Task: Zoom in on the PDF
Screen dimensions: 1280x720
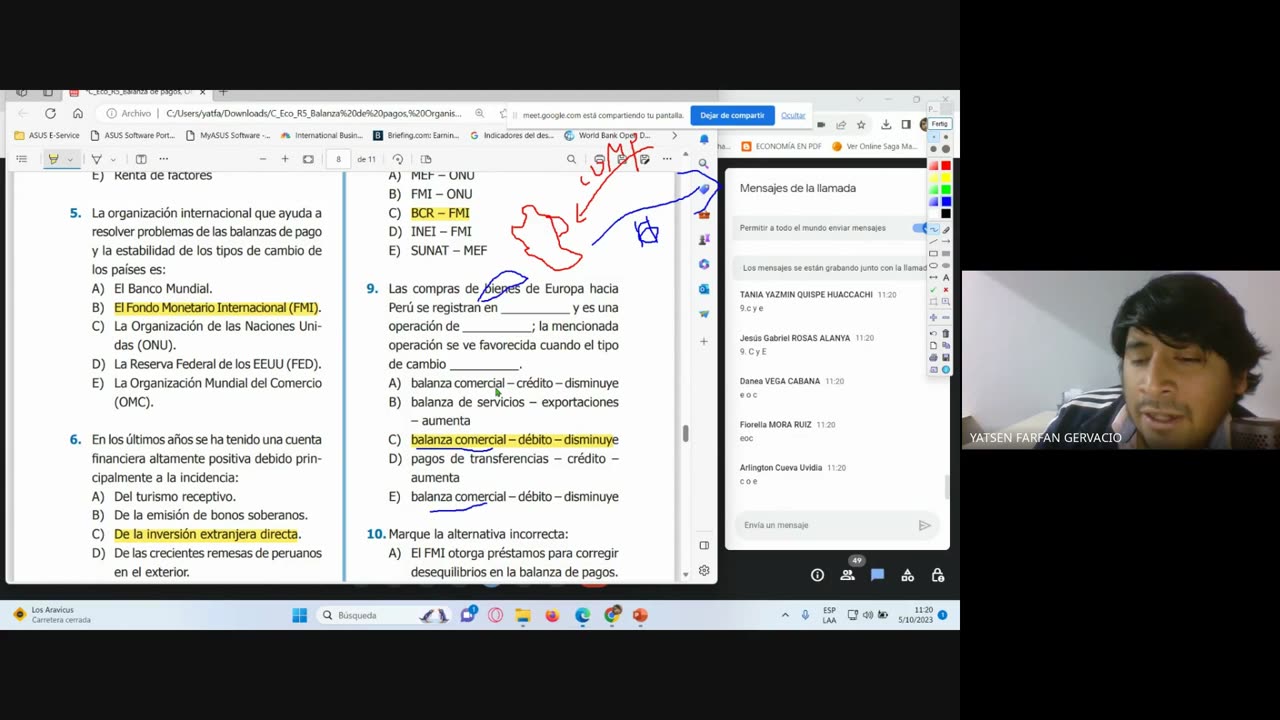Action: 285,159
